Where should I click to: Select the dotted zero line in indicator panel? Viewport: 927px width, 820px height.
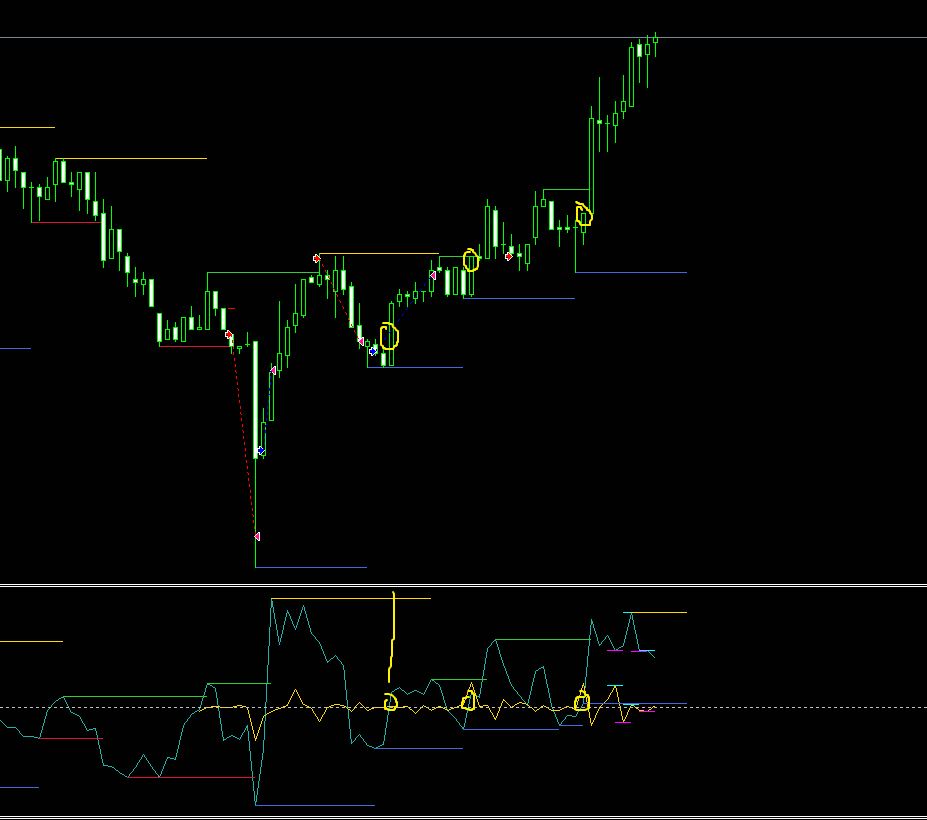[464, 707]
